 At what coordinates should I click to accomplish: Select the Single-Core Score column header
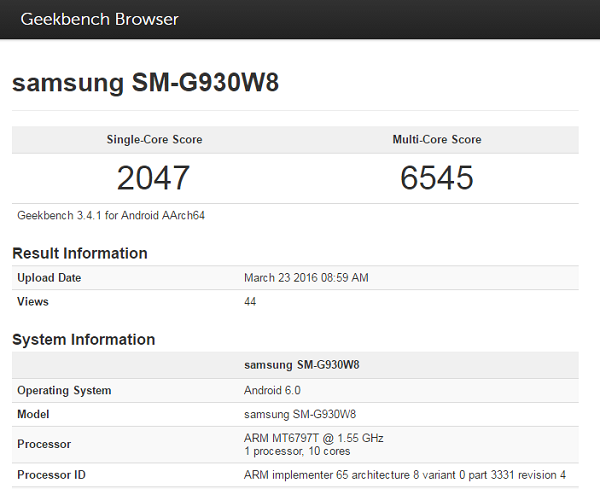[154, 140]
